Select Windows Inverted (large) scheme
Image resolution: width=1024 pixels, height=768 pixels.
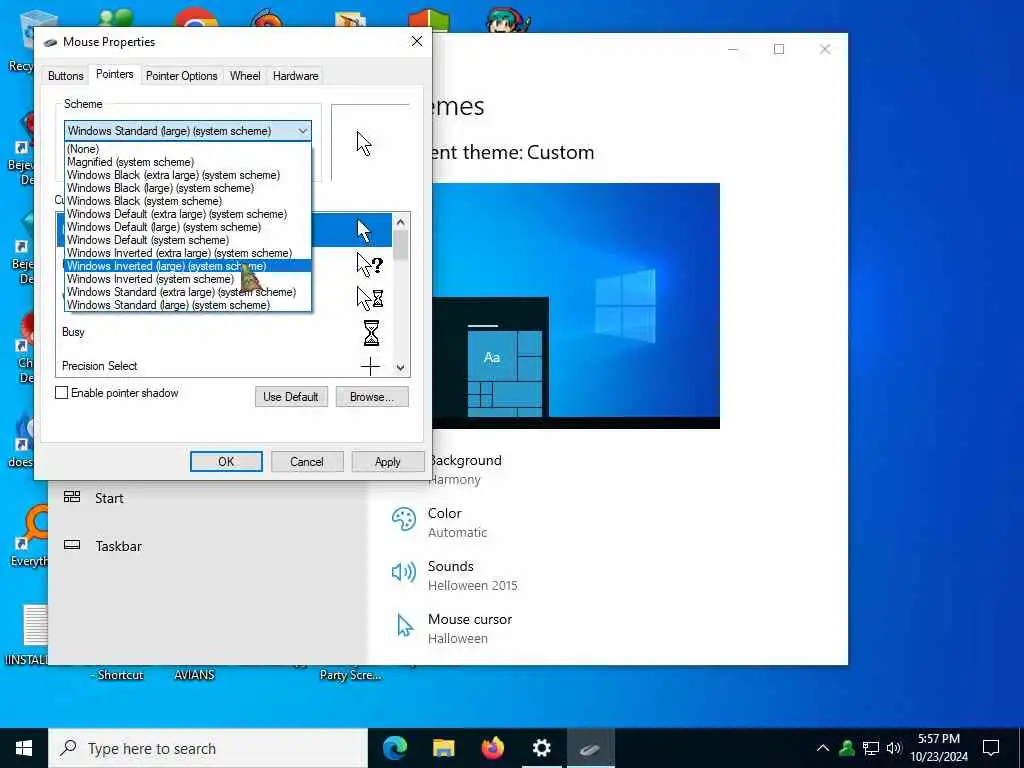tap(188, 266)
